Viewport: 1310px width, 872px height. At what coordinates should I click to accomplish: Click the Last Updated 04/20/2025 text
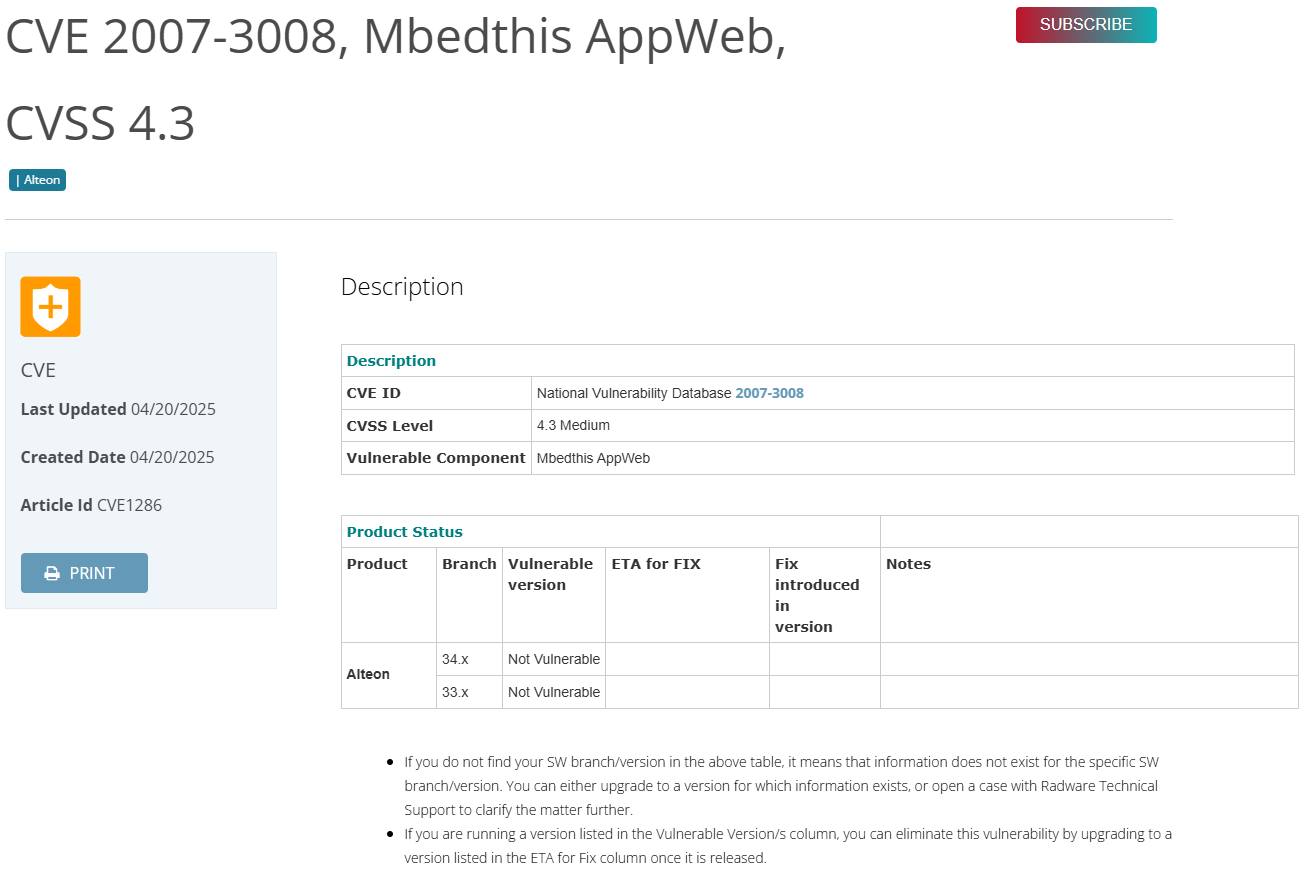118,409
